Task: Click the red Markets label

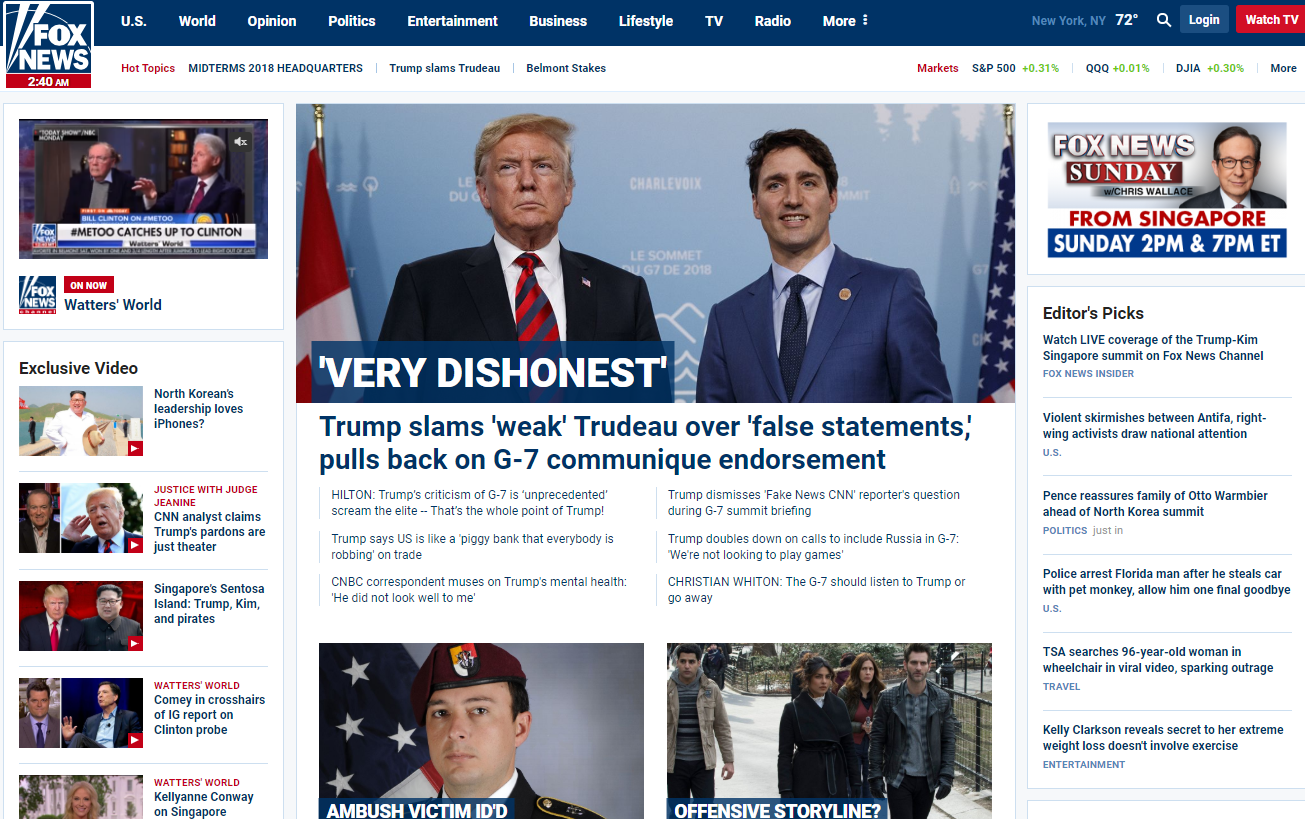Action: coord(938,68)
